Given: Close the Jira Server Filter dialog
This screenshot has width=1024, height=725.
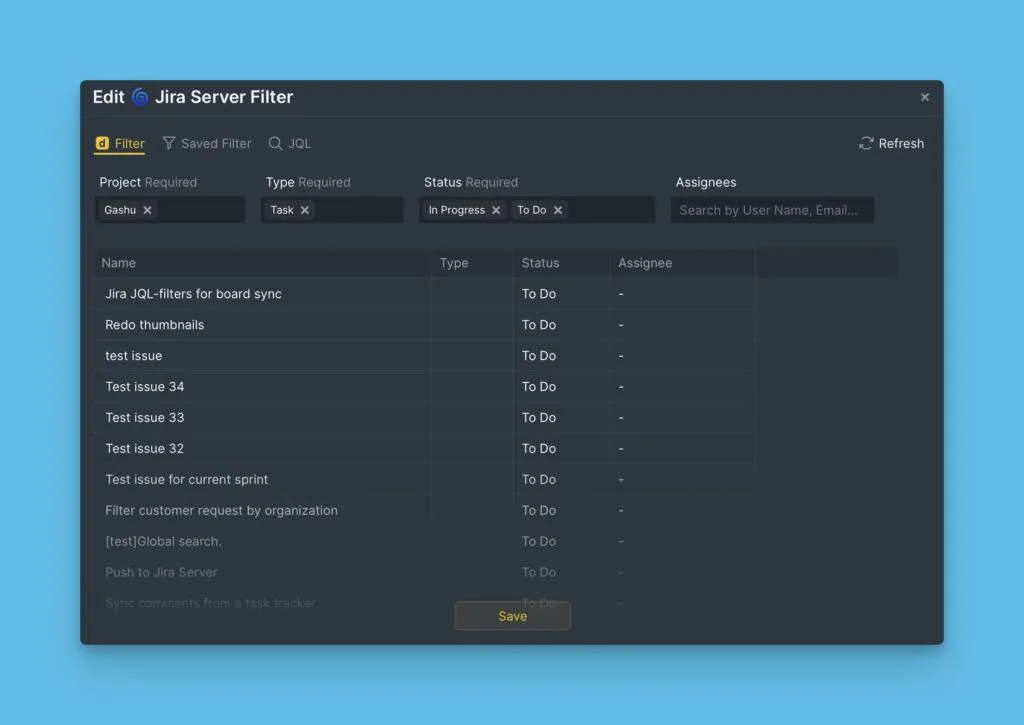Looking at the screenshot, I should click(x=925, y=97).
